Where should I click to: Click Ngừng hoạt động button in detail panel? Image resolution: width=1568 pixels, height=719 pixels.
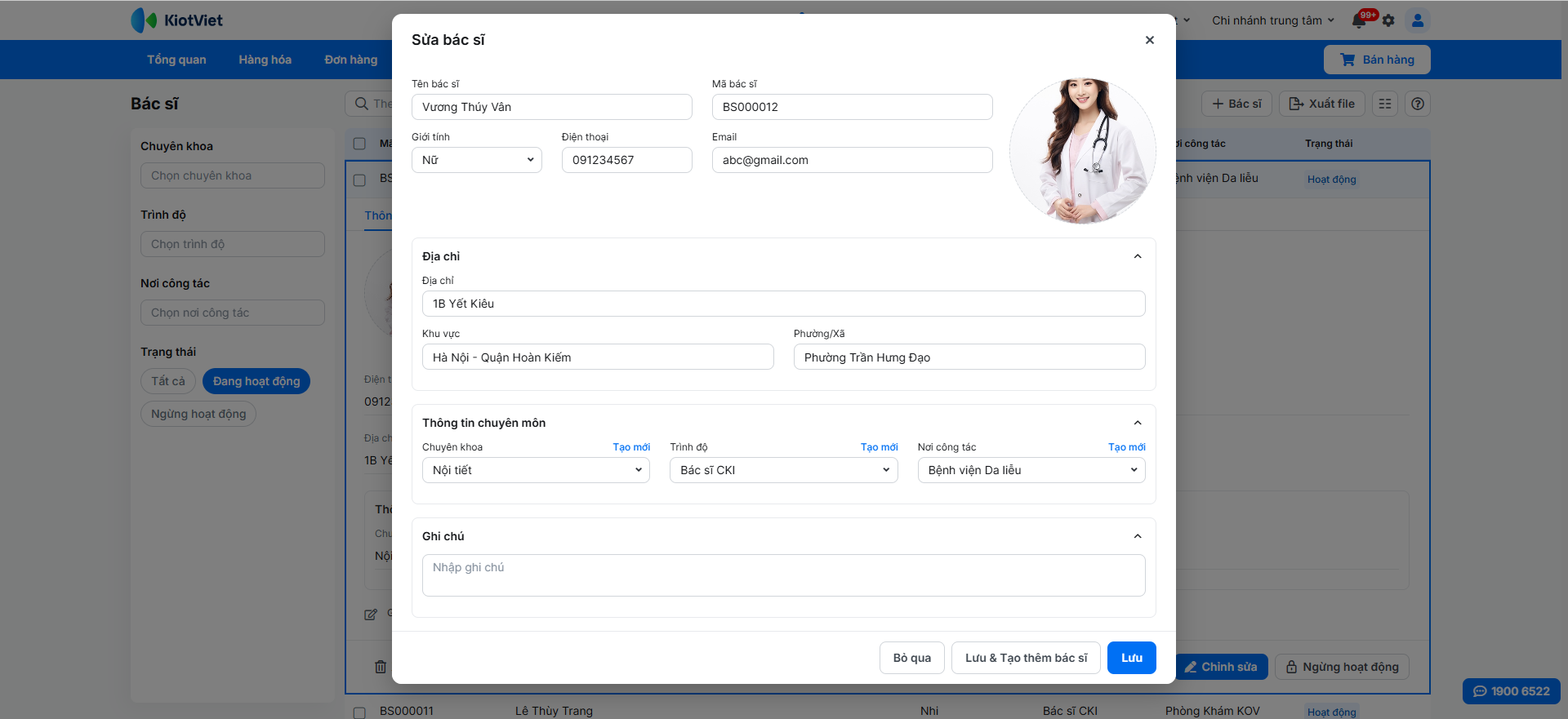point(1343,667)
